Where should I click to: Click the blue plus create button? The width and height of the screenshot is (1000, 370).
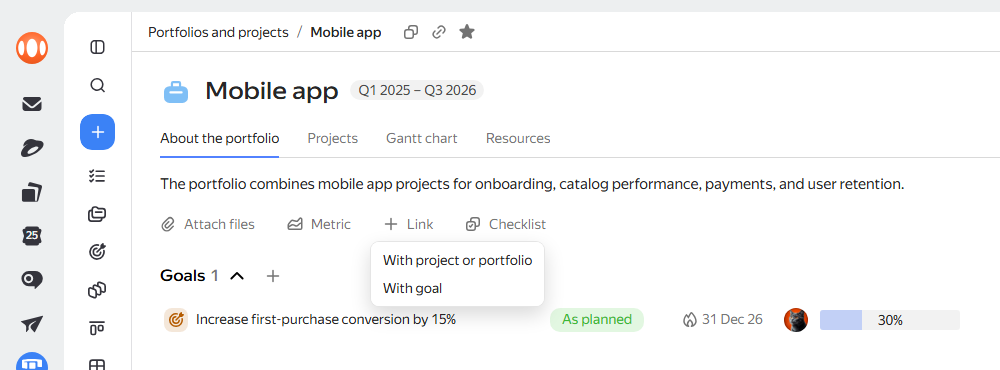(98, 132)
